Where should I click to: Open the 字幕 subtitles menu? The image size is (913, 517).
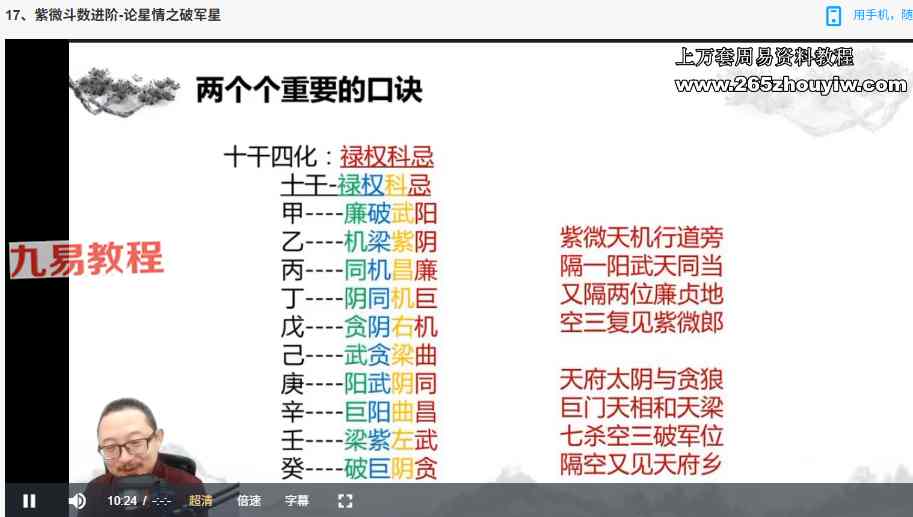click(297, 500)
